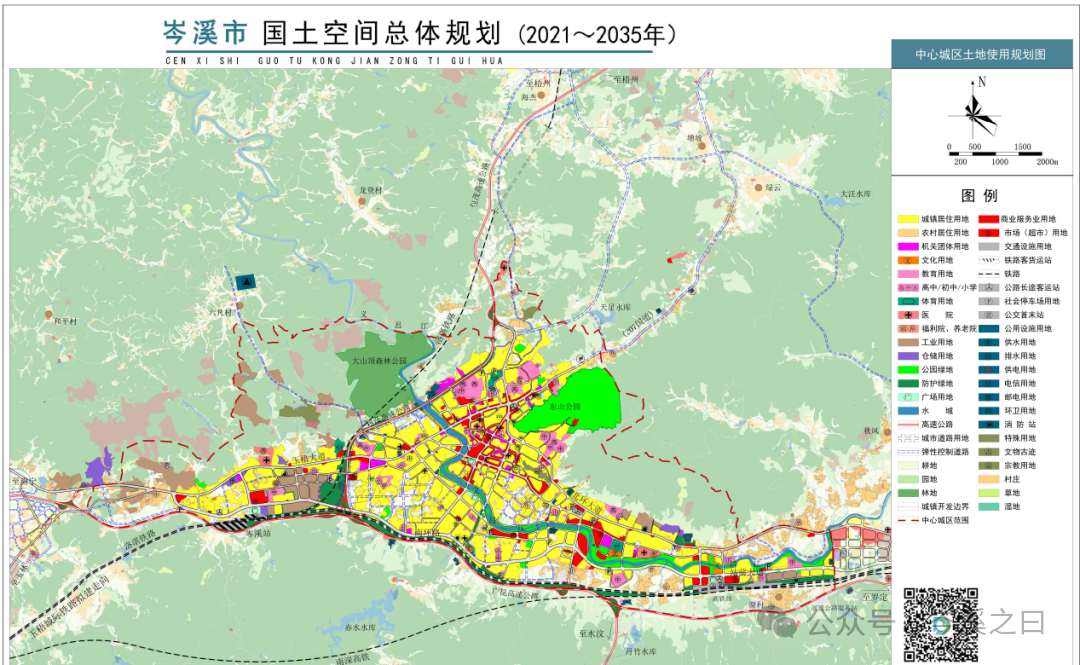Select the 广场用地 legend symbol
The width and height of the screenshot is (1080, 665).
(x=908, y=397)
